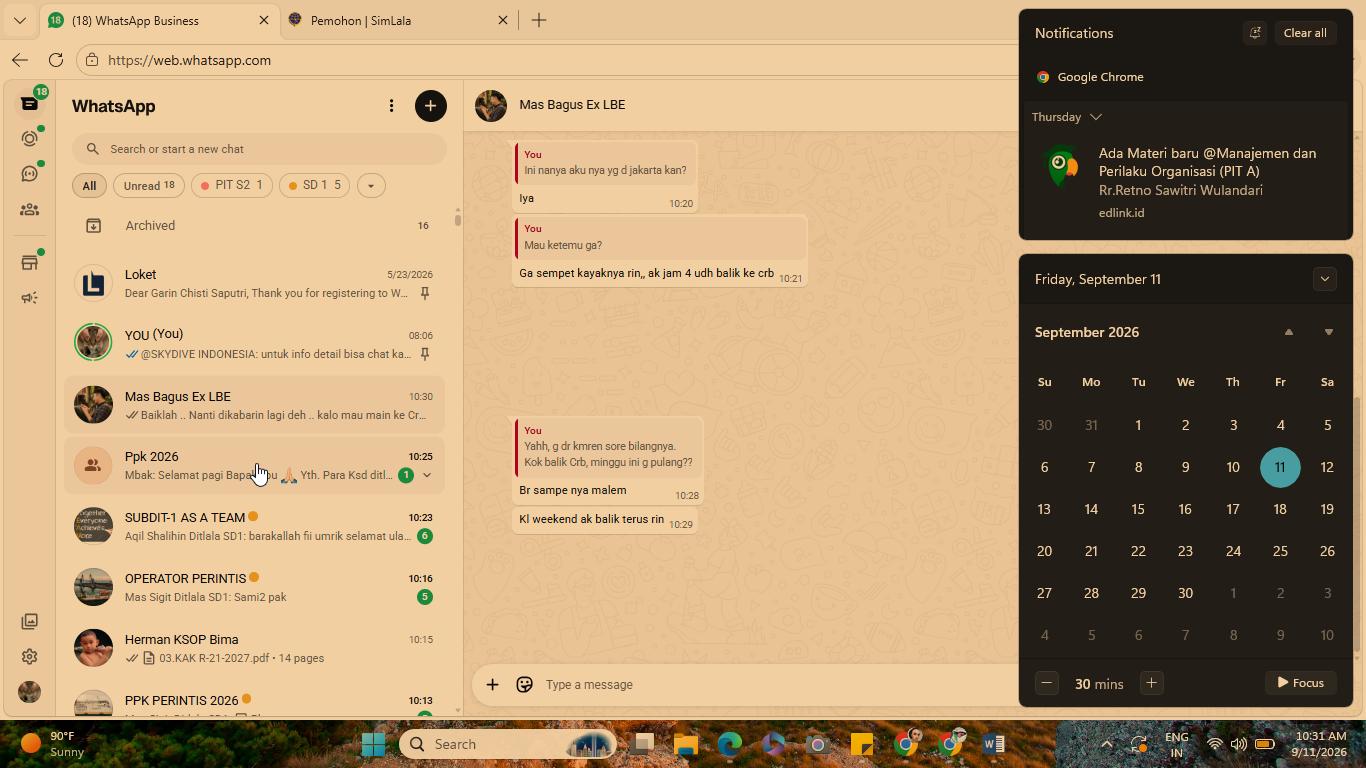Start the Focus session button
Screen dimensions: 1366x768
point(1300,683)
